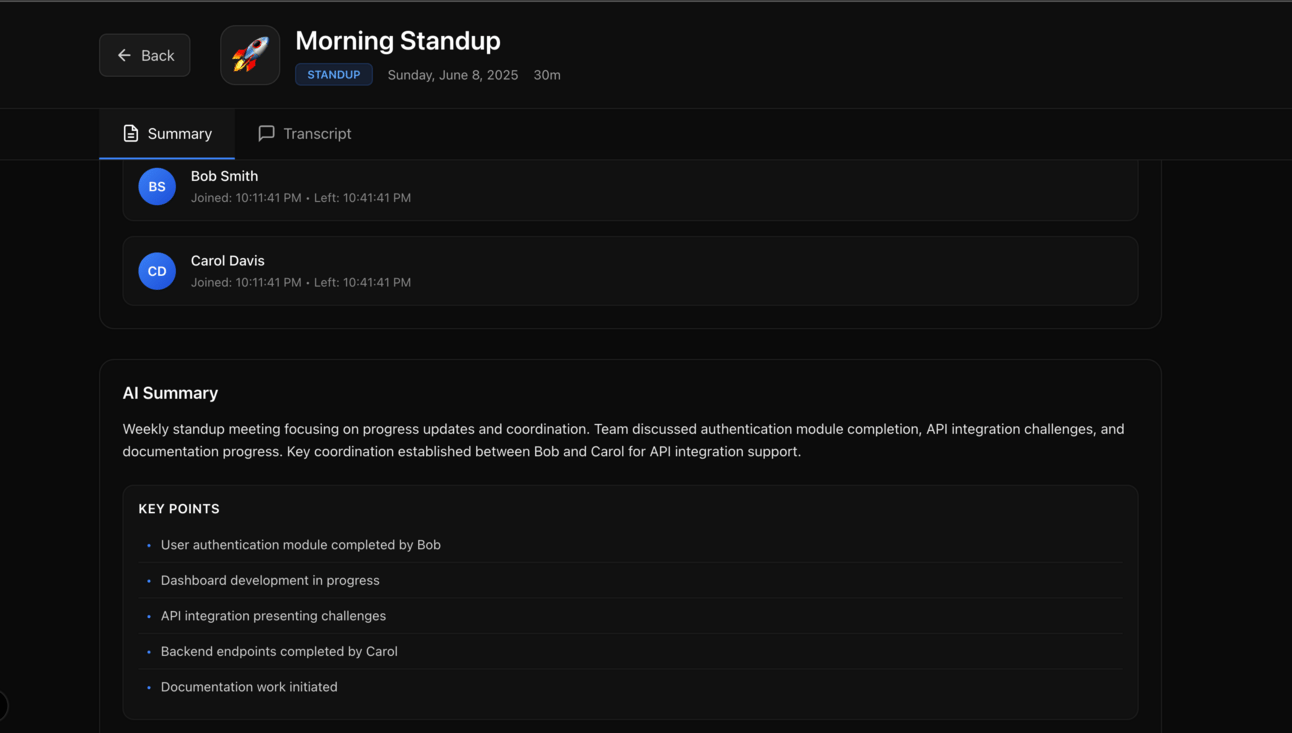Select 'User authentication module completed by Bob' point
1292x733 pixels.
tap(301, 545)
